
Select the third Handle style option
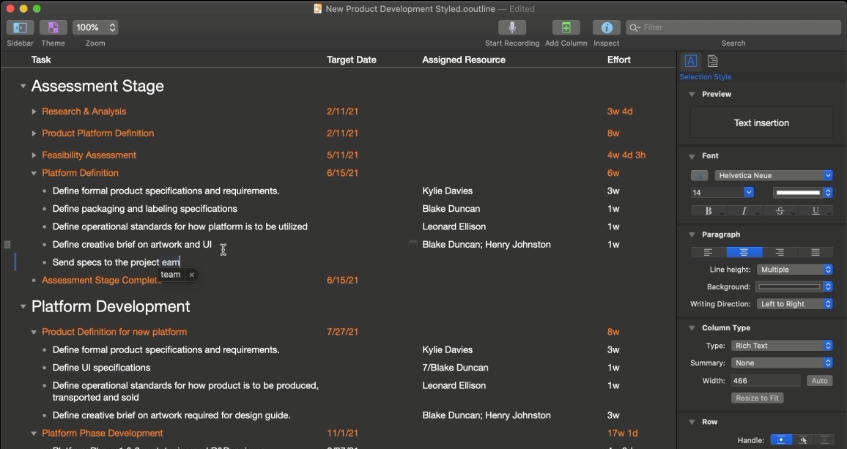824,440
